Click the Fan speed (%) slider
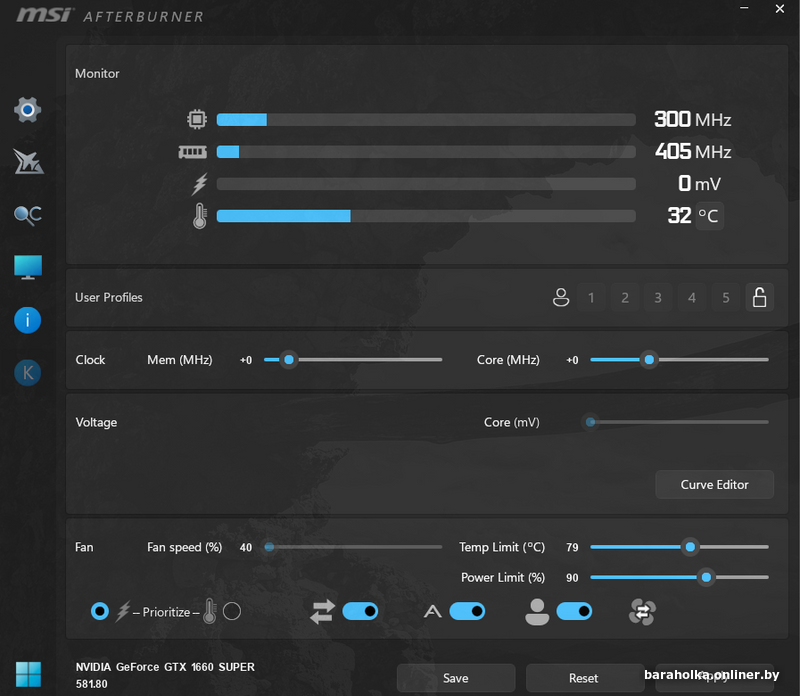 [353, 547]
